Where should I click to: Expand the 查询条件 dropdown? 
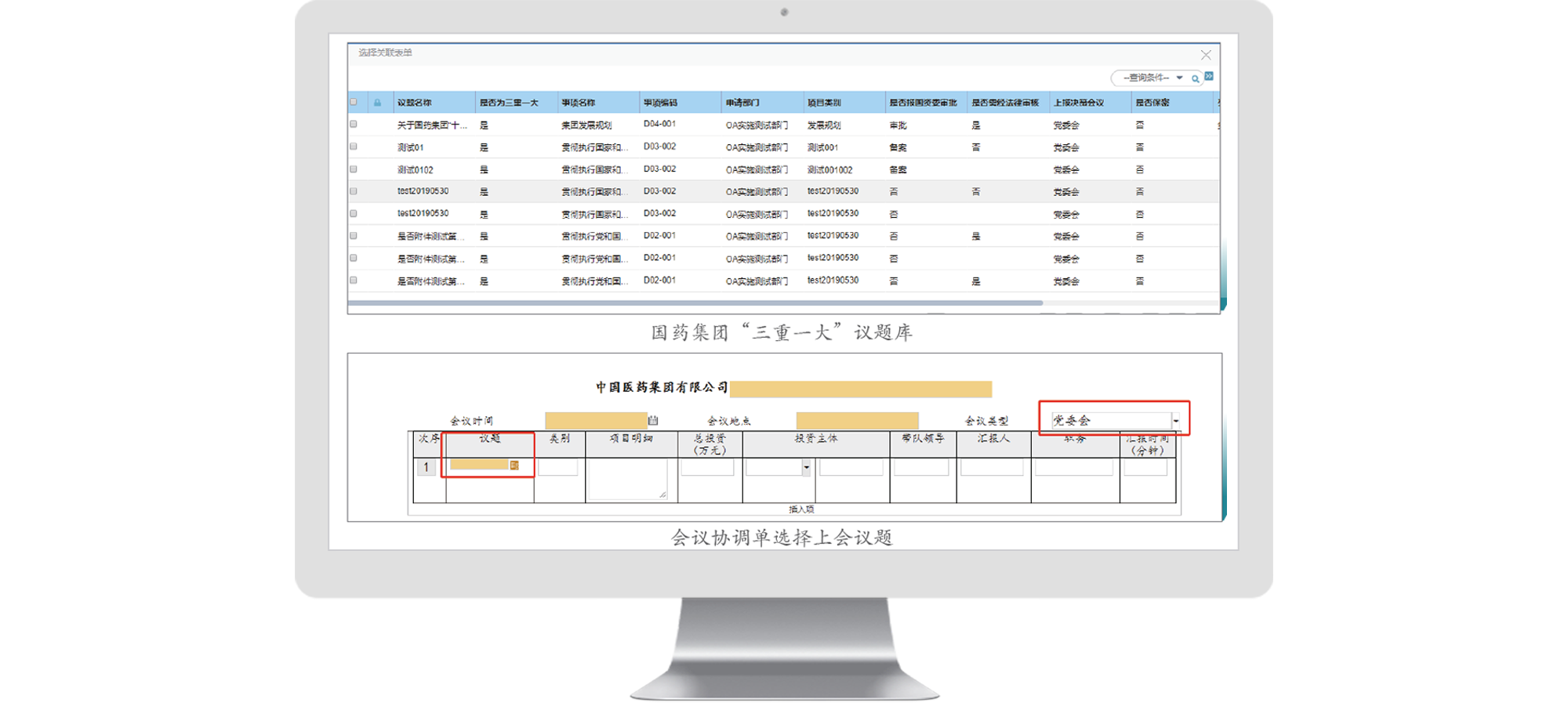tap(1179, 78)
